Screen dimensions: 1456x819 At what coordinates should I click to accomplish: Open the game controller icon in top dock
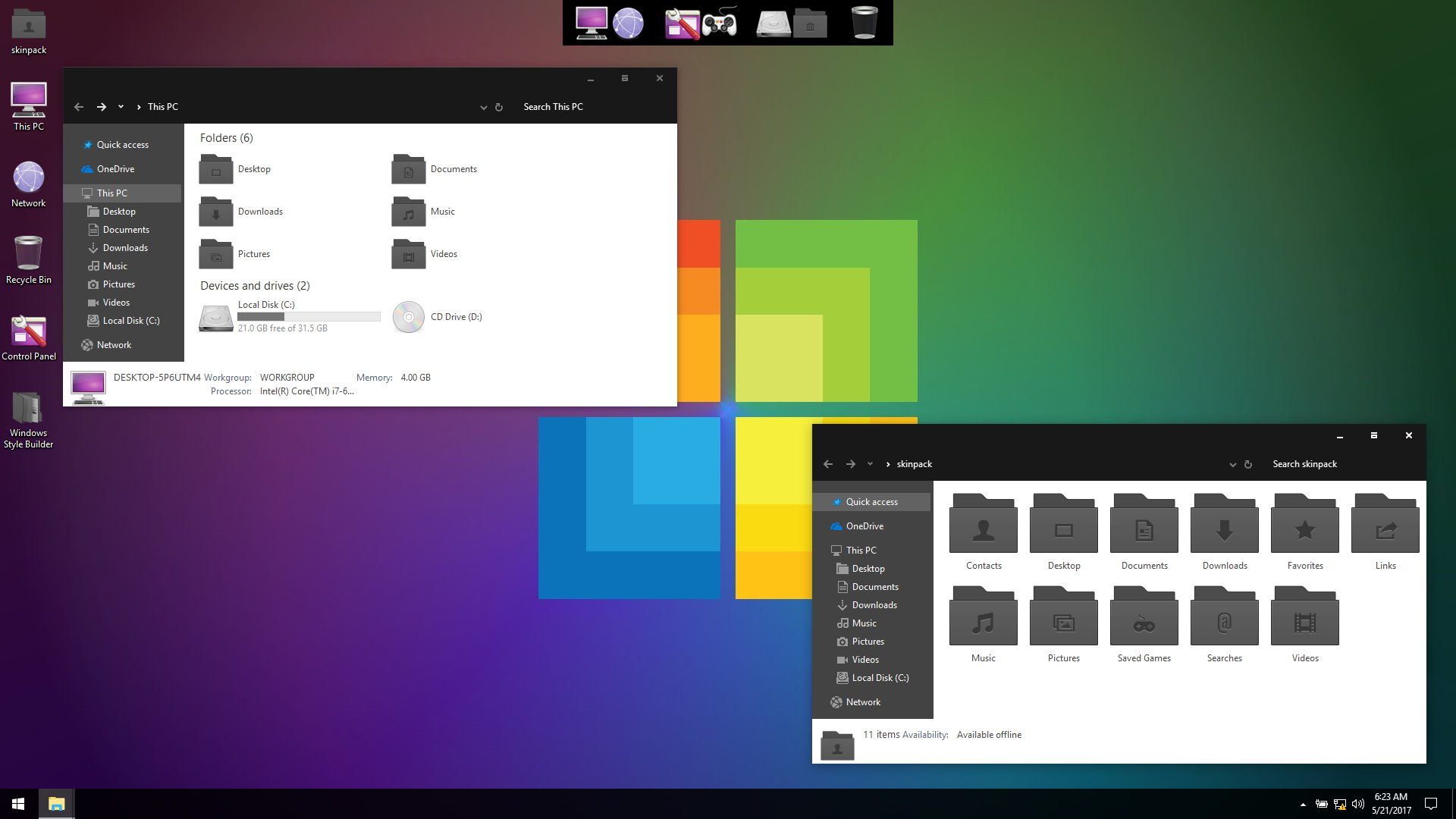(719, 23)
